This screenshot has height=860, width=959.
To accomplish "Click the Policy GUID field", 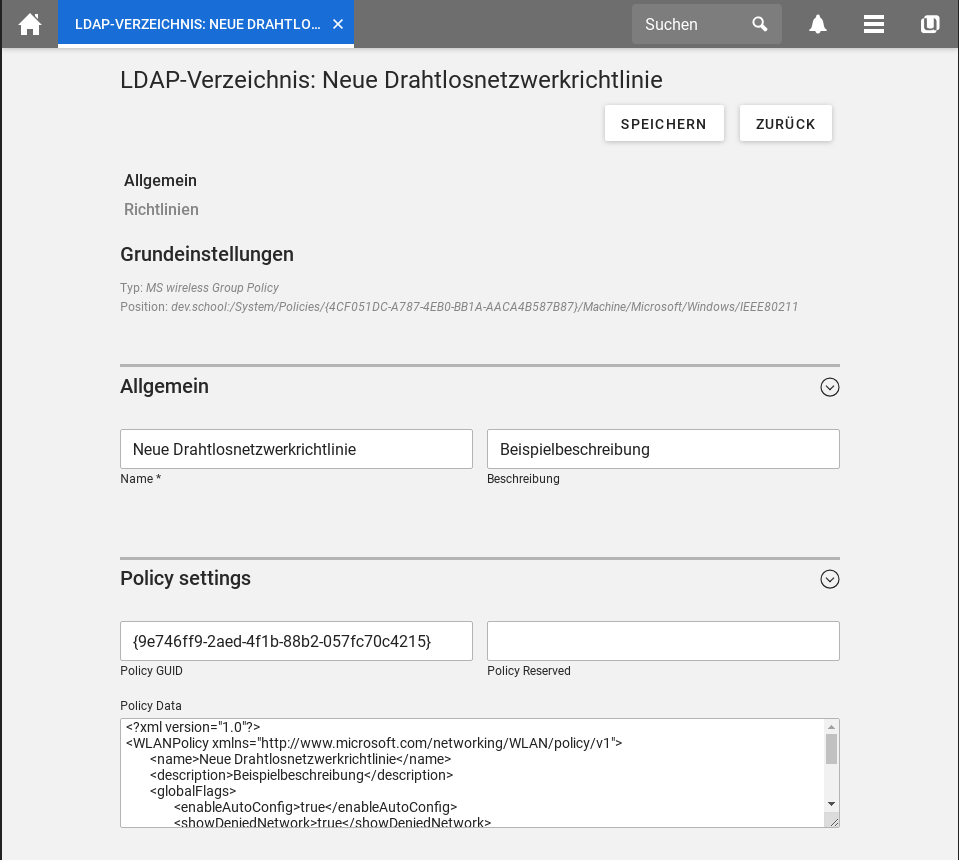I will (296, 641).
